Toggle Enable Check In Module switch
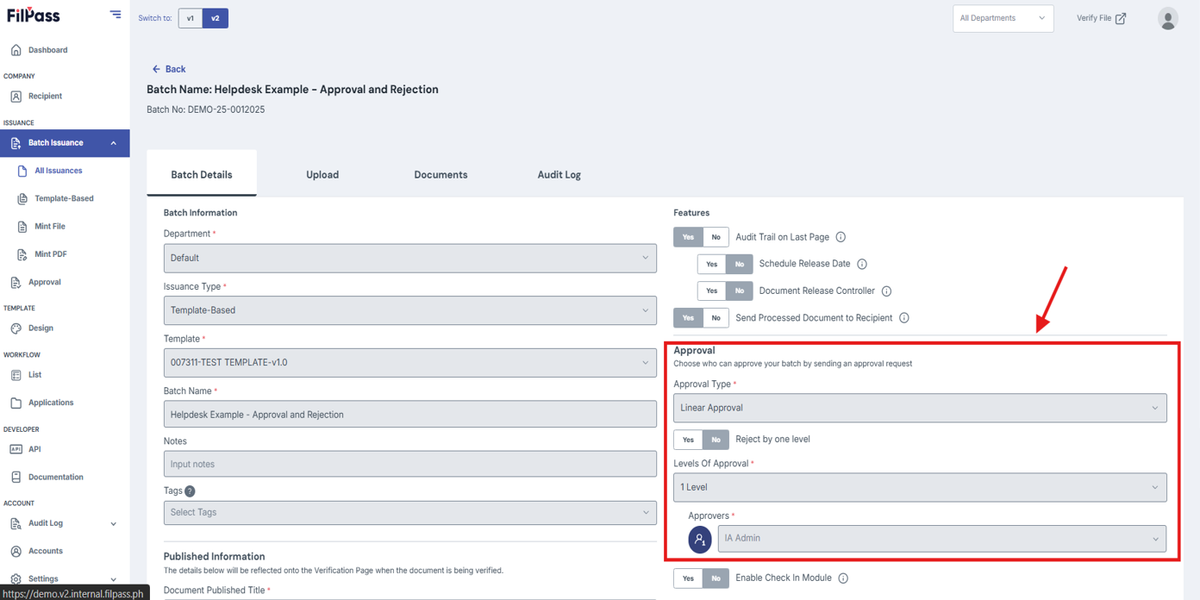The width and height of the screenshot is (1200, 600). (x=701, y=578)
